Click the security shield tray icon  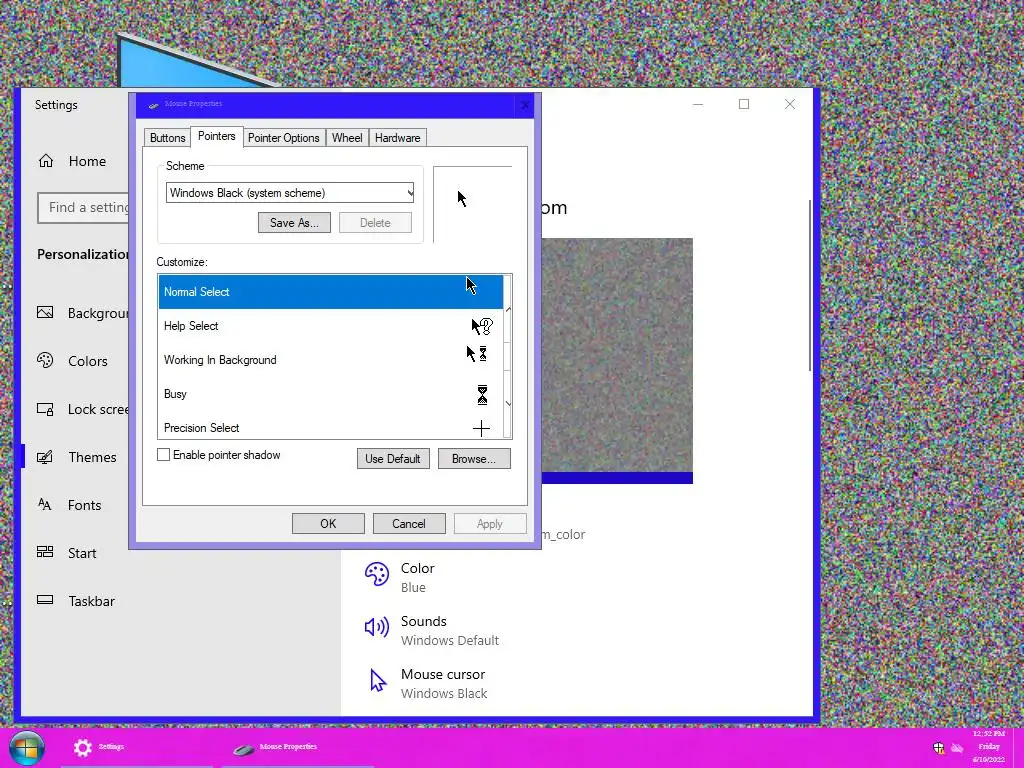(x=938, y=748)
